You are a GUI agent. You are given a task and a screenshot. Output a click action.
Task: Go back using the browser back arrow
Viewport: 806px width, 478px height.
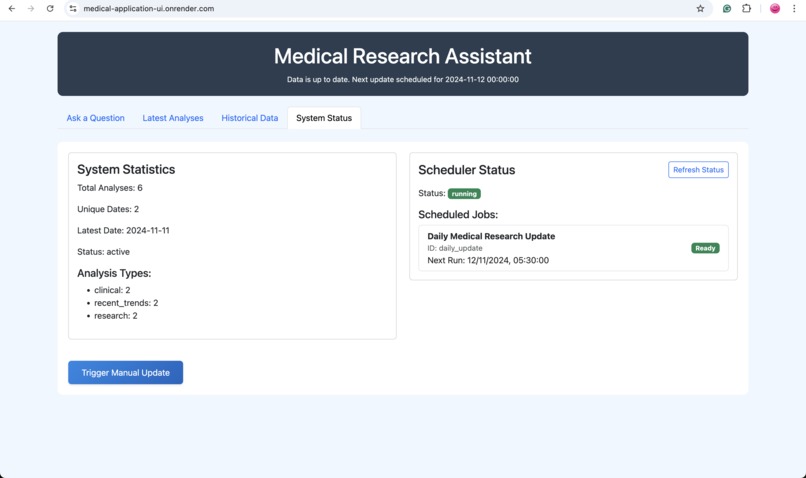click(x=12, y=9)
